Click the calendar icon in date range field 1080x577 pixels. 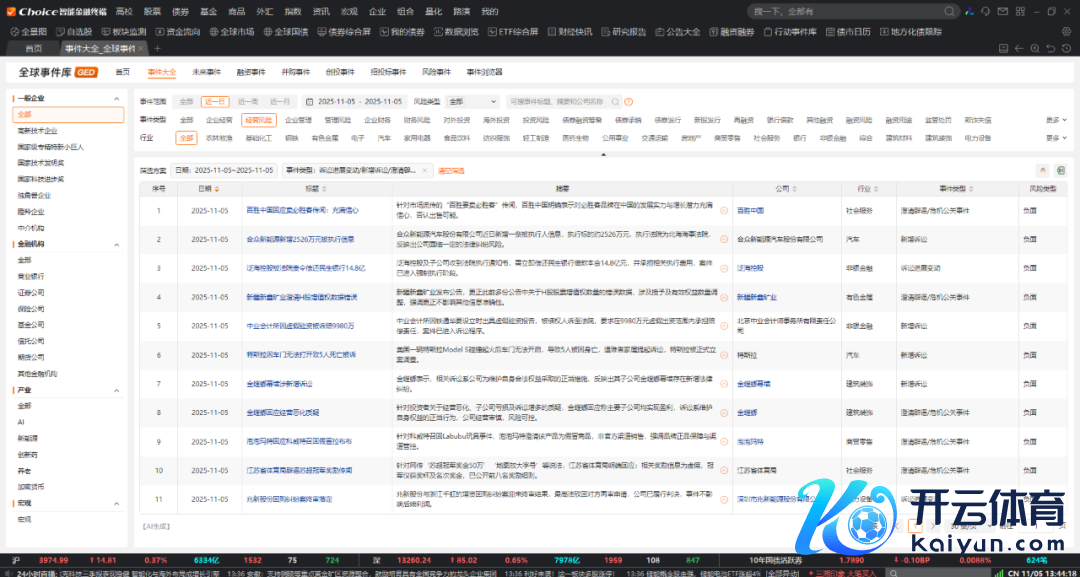click(x=309, y=101)
